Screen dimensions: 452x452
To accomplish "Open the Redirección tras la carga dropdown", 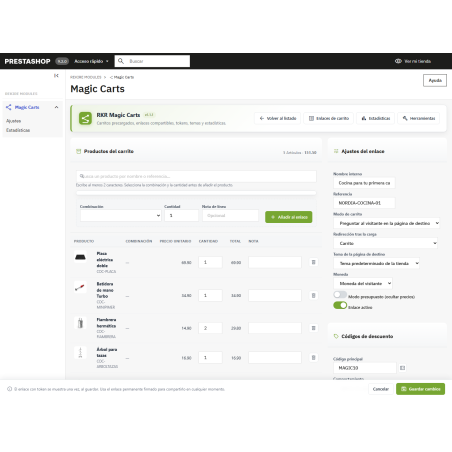I will [385, 243].
